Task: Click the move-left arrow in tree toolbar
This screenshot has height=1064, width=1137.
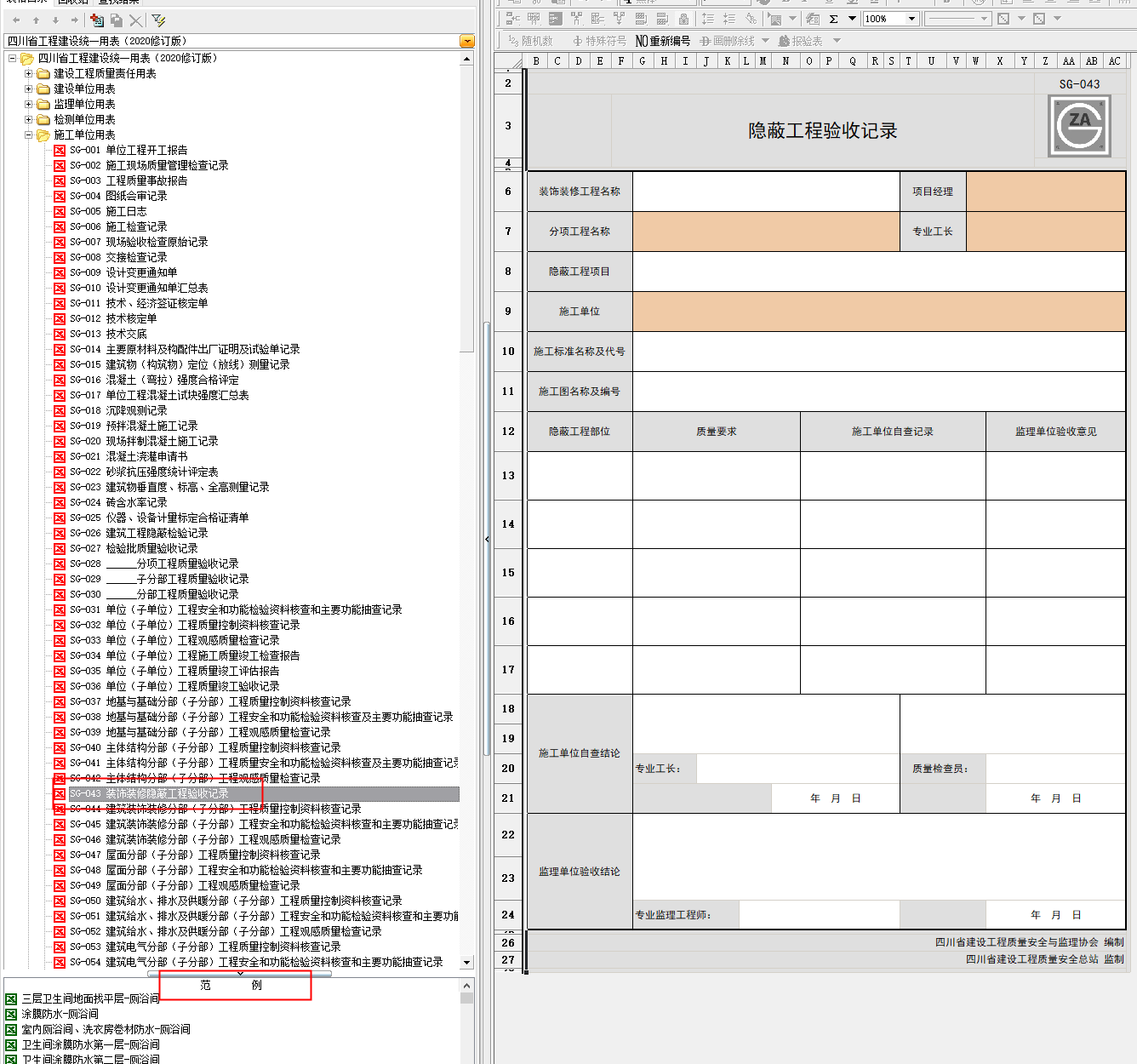Action: [x=15, y=20]
